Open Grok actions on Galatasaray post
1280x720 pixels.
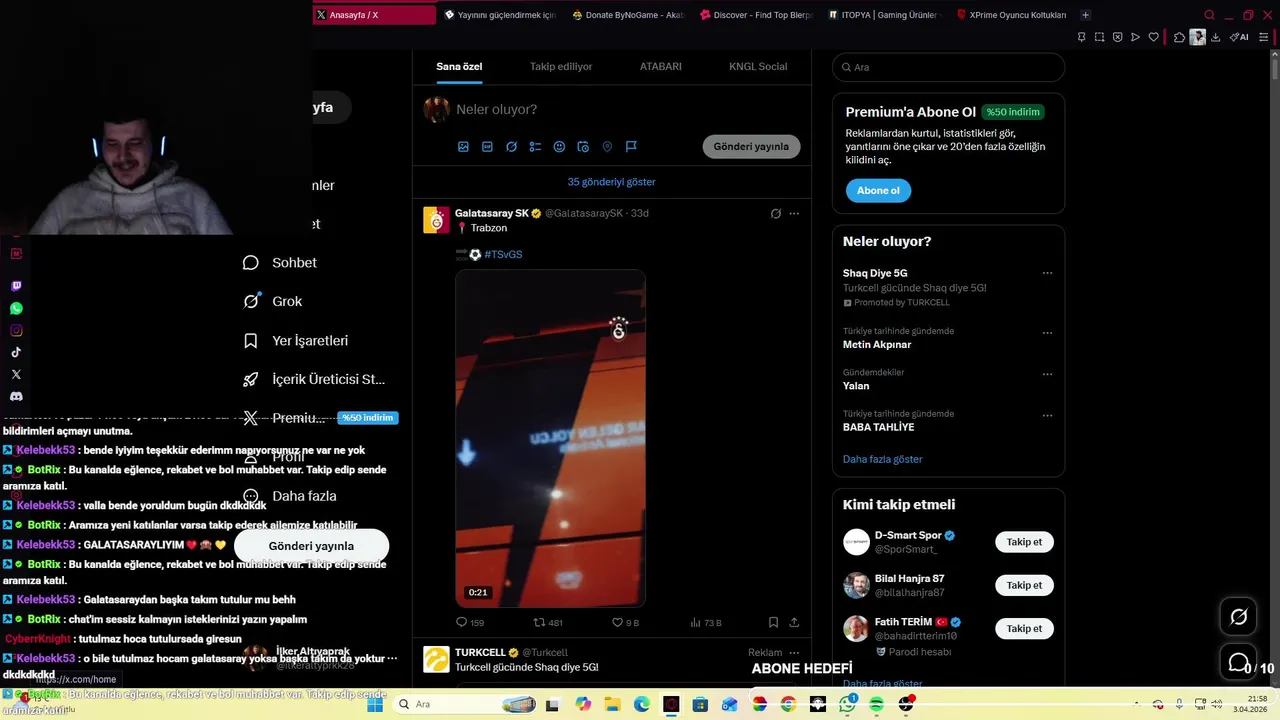click(x=775, y=213)
